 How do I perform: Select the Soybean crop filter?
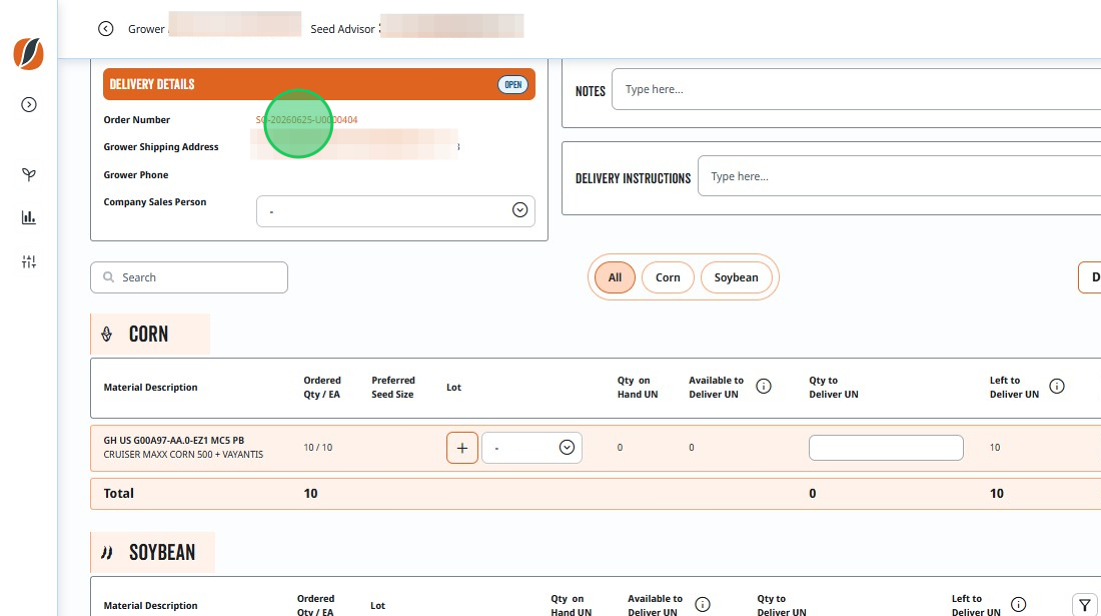(x=736, y=277)
